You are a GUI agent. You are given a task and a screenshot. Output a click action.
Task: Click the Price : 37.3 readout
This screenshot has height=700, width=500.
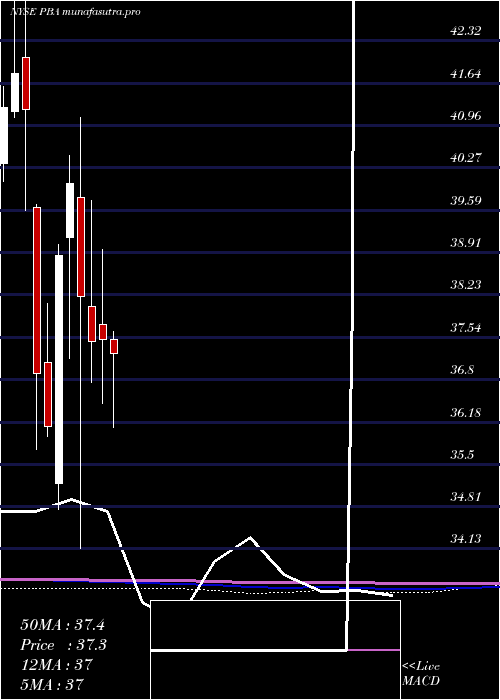pyautogui.click(x=63, y=645)
